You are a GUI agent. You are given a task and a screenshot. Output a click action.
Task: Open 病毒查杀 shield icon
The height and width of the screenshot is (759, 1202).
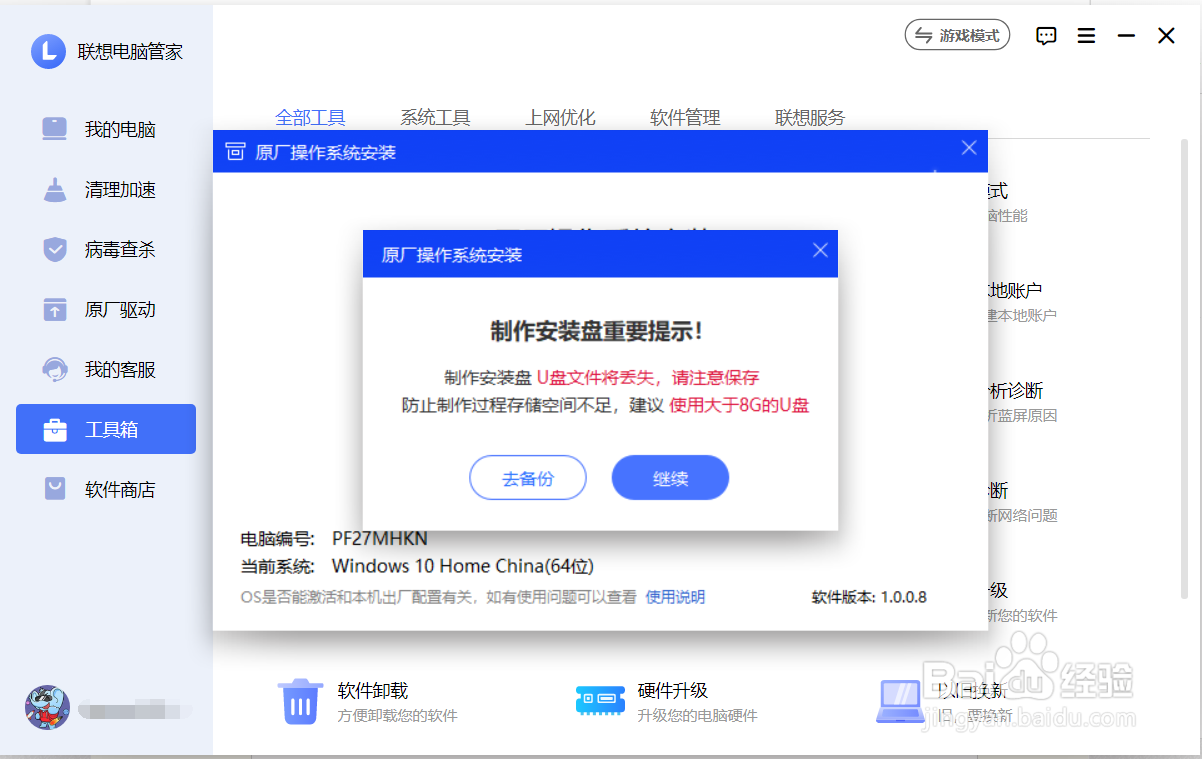55,250
